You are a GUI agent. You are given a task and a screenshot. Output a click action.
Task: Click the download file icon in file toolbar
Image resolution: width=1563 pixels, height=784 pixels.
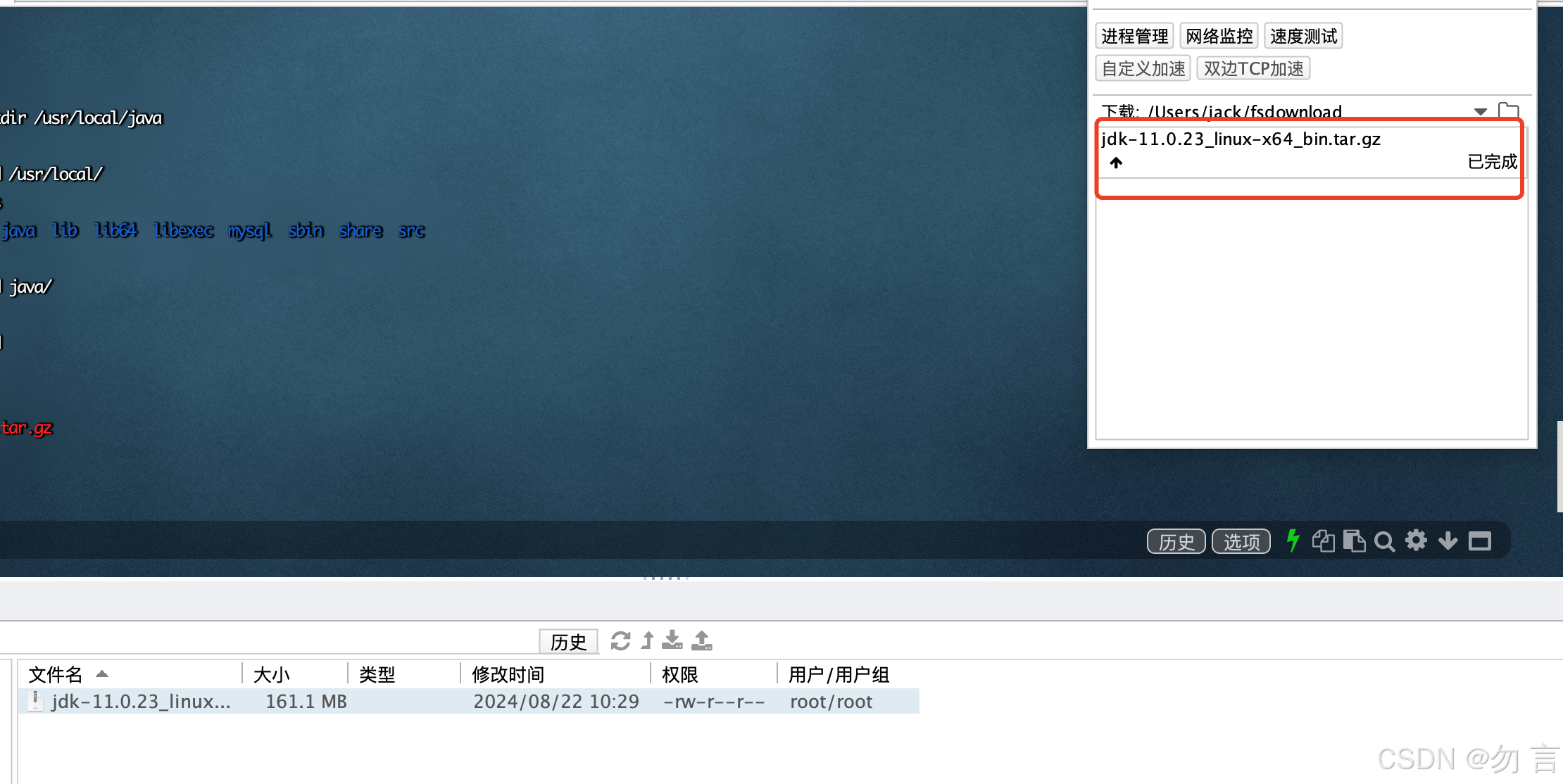pyautogui.click(x=672, y=640)
